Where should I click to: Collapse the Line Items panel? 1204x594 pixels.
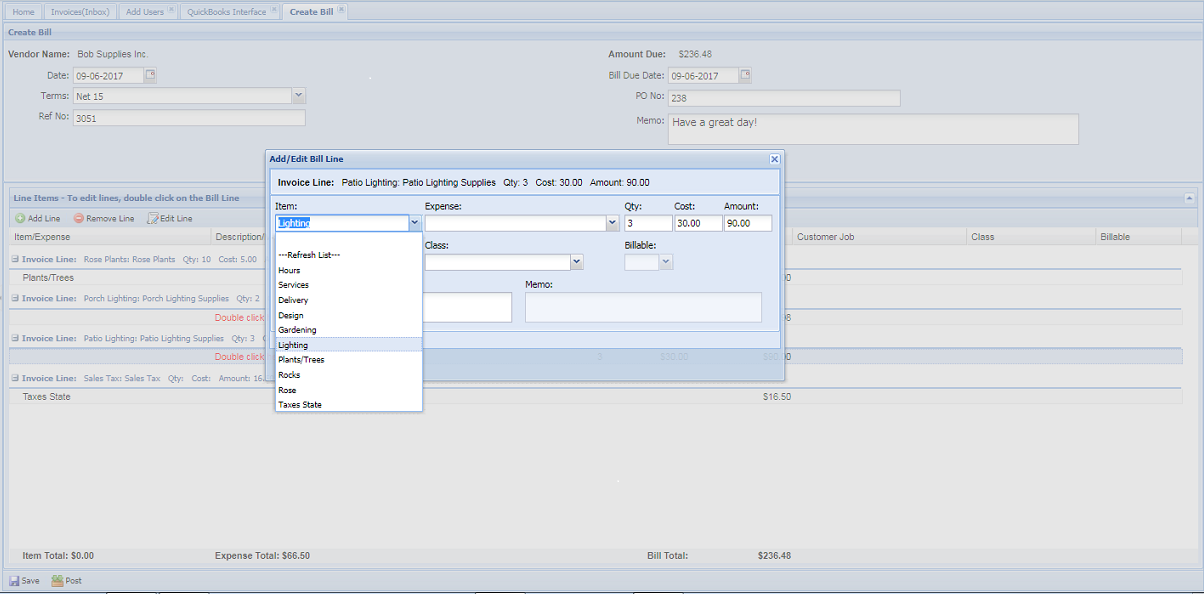pyautogui.click(x=1189, y=198)
